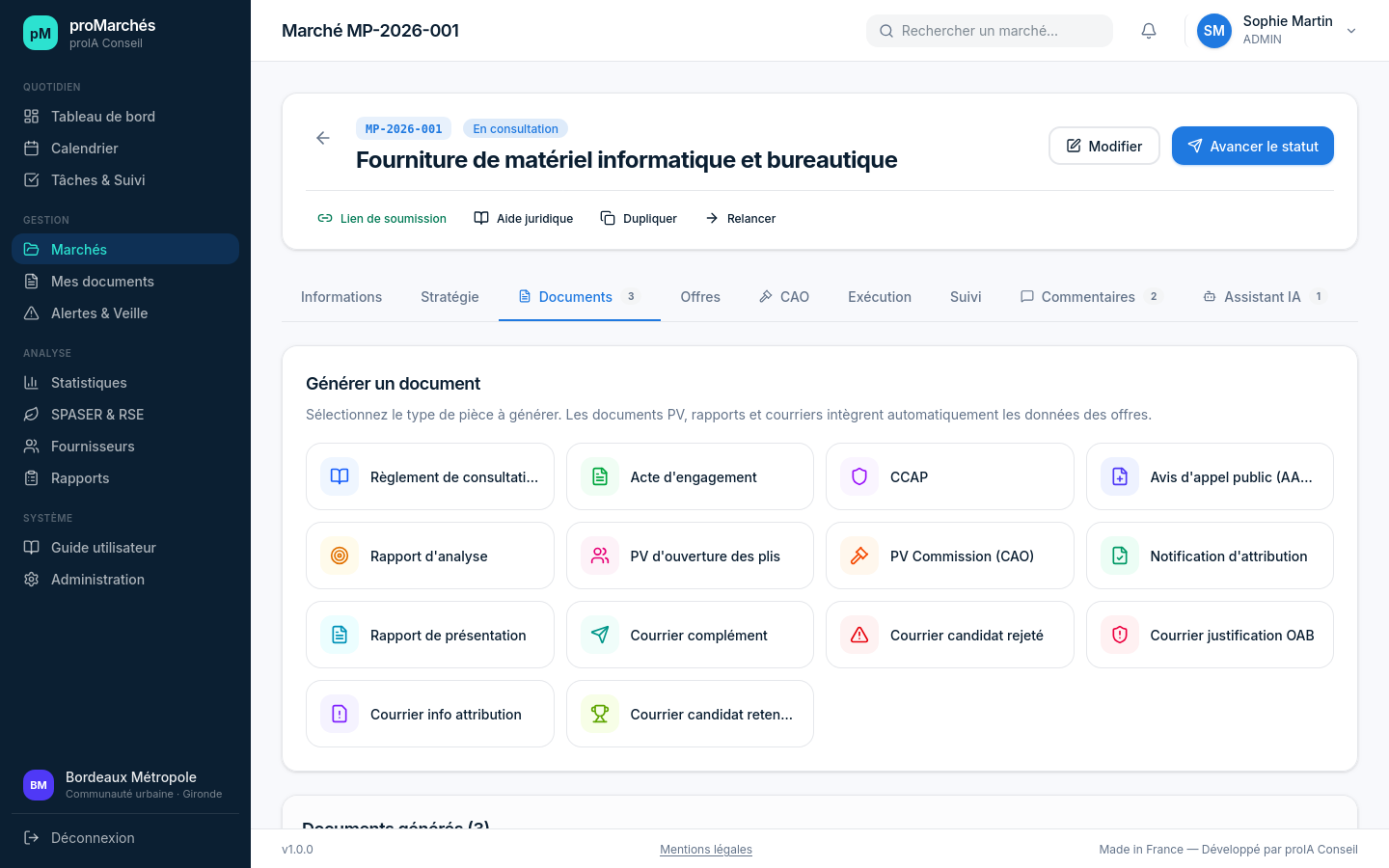Viewport: 1389px width, 868px height.
Task: Switch to the Offres tab
Action: click(x=699, y=296)
